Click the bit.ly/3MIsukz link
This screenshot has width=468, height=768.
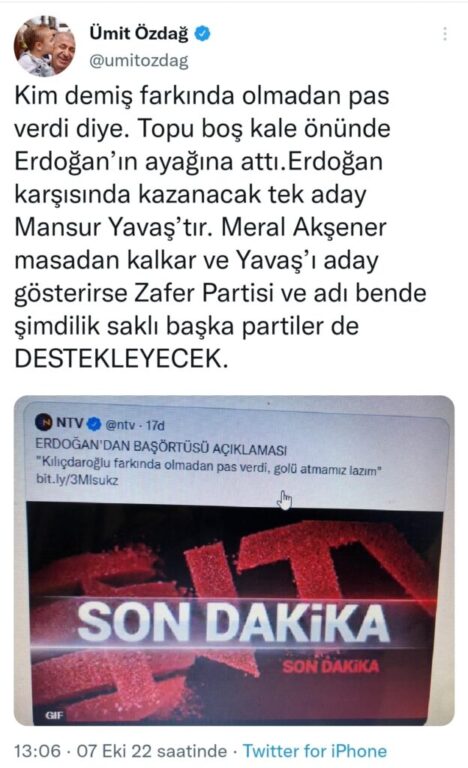77,480
